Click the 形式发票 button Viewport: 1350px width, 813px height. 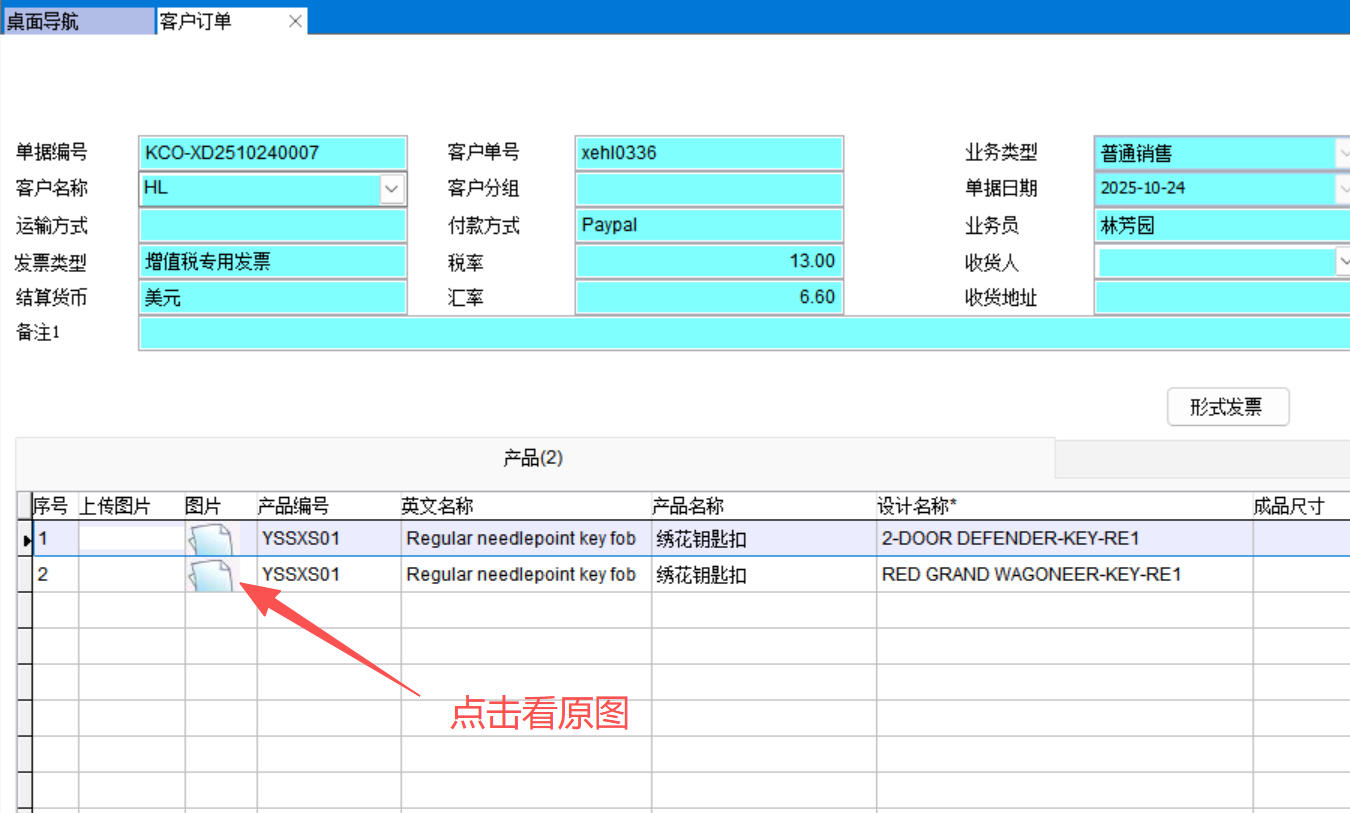point(1227,407)
